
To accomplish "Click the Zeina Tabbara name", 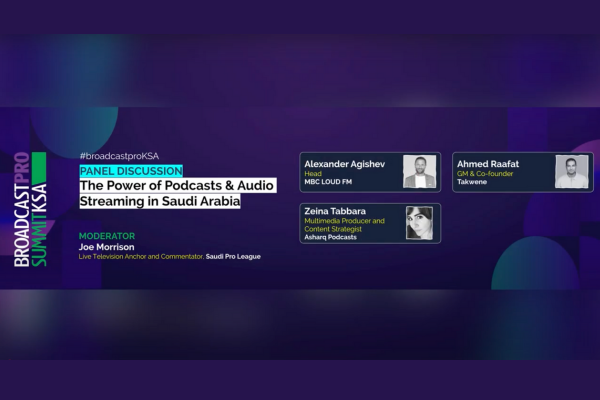I will 335,211.
